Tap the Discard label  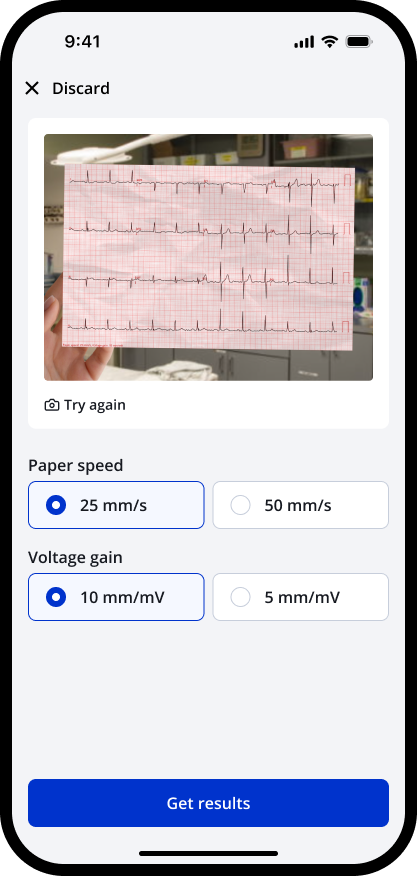[81, 88]
